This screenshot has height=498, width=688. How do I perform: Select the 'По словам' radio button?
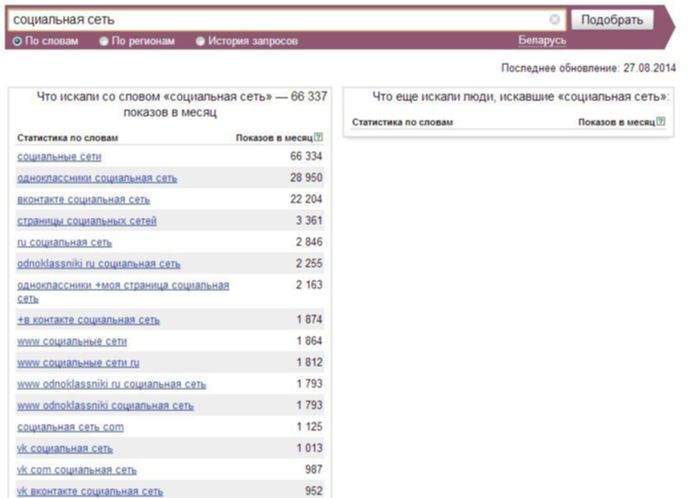tap(17, 41)
